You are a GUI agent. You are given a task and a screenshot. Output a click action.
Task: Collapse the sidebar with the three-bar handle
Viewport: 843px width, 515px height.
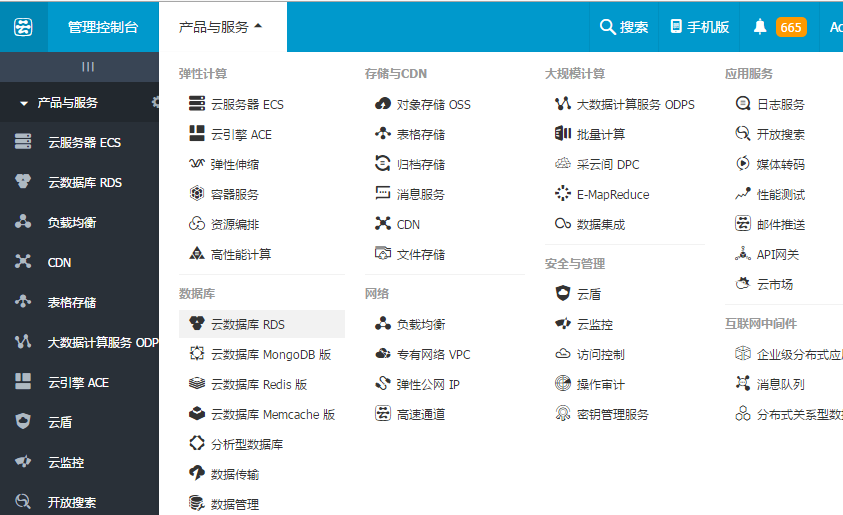[x=88, y=67]
